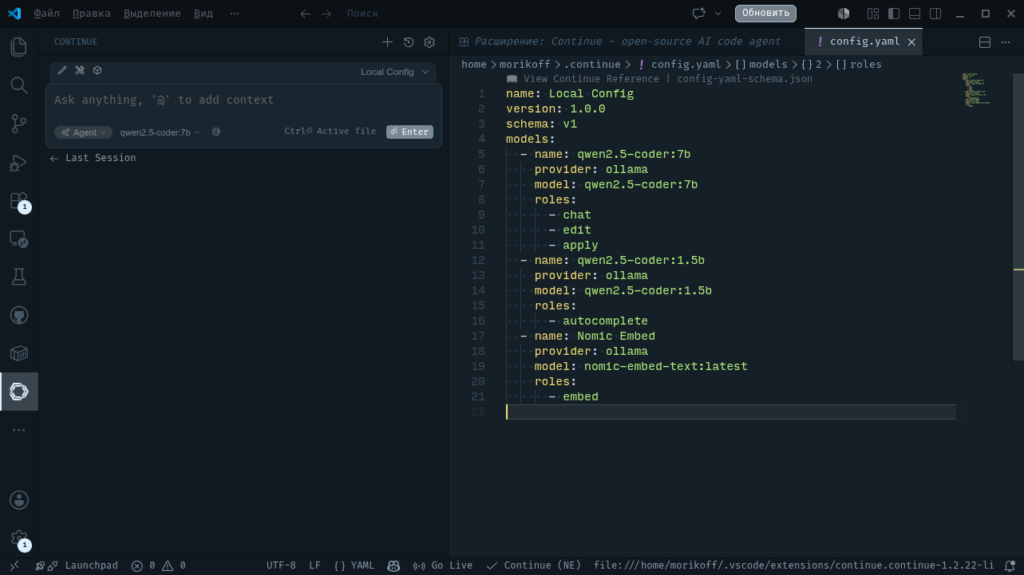Open editor more actions ellipsis
Image resolution: width=1024 pixels, height=575 pixels.
click(x=1006, y=42)
